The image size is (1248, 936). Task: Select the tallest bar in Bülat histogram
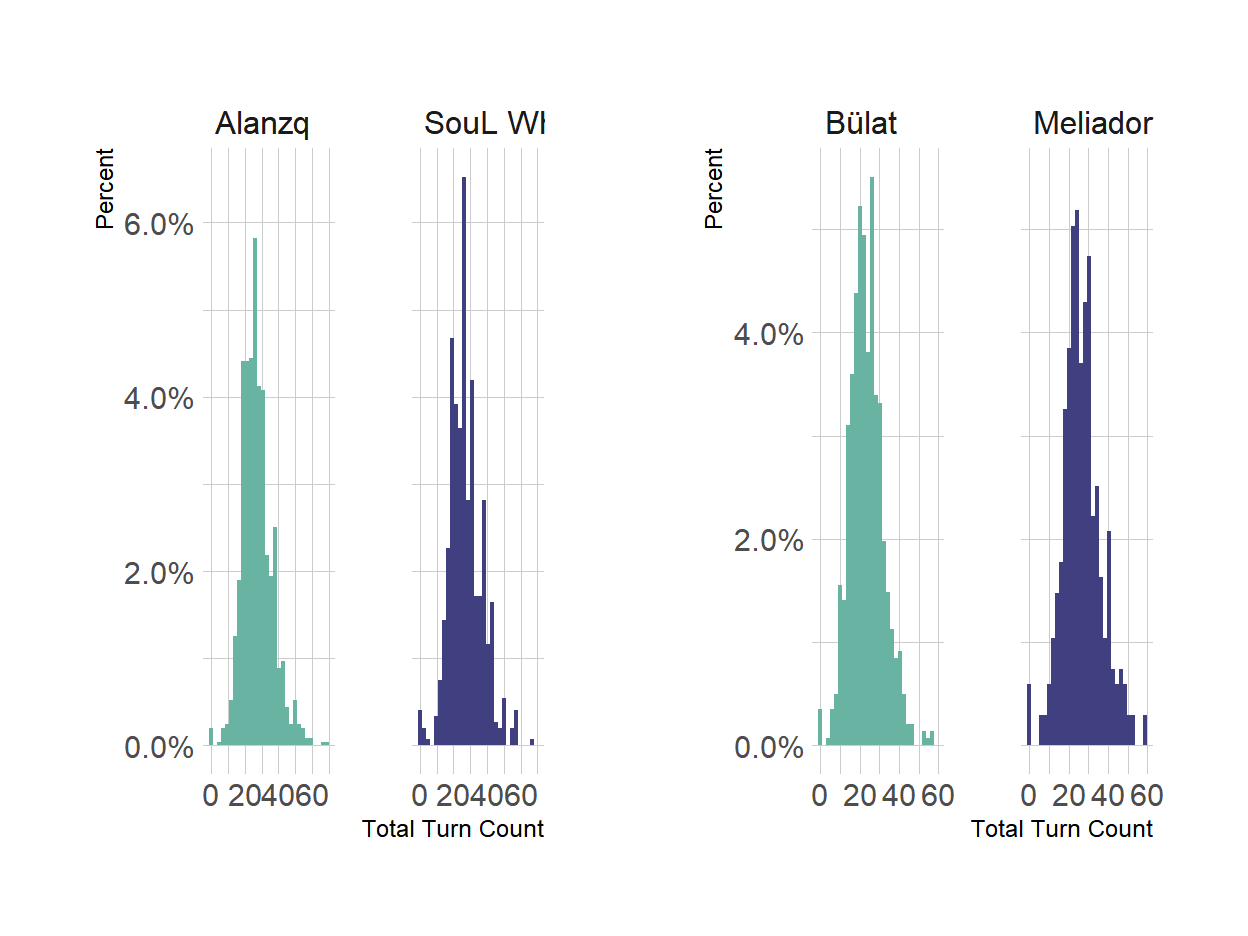coord(871,461)
